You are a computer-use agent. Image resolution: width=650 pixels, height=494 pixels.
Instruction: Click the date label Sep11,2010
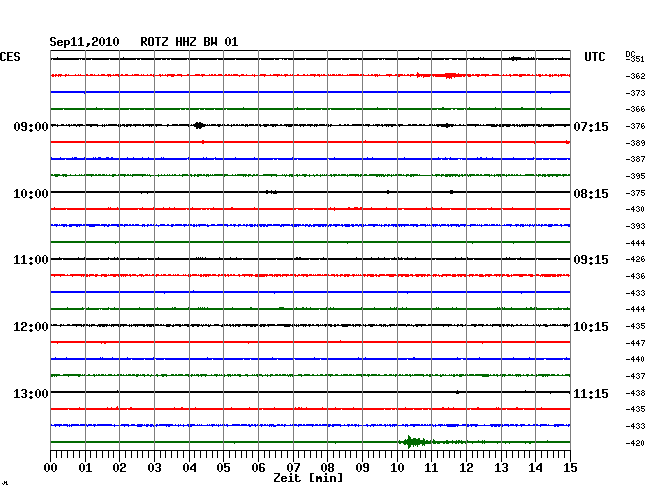[84, 42]
